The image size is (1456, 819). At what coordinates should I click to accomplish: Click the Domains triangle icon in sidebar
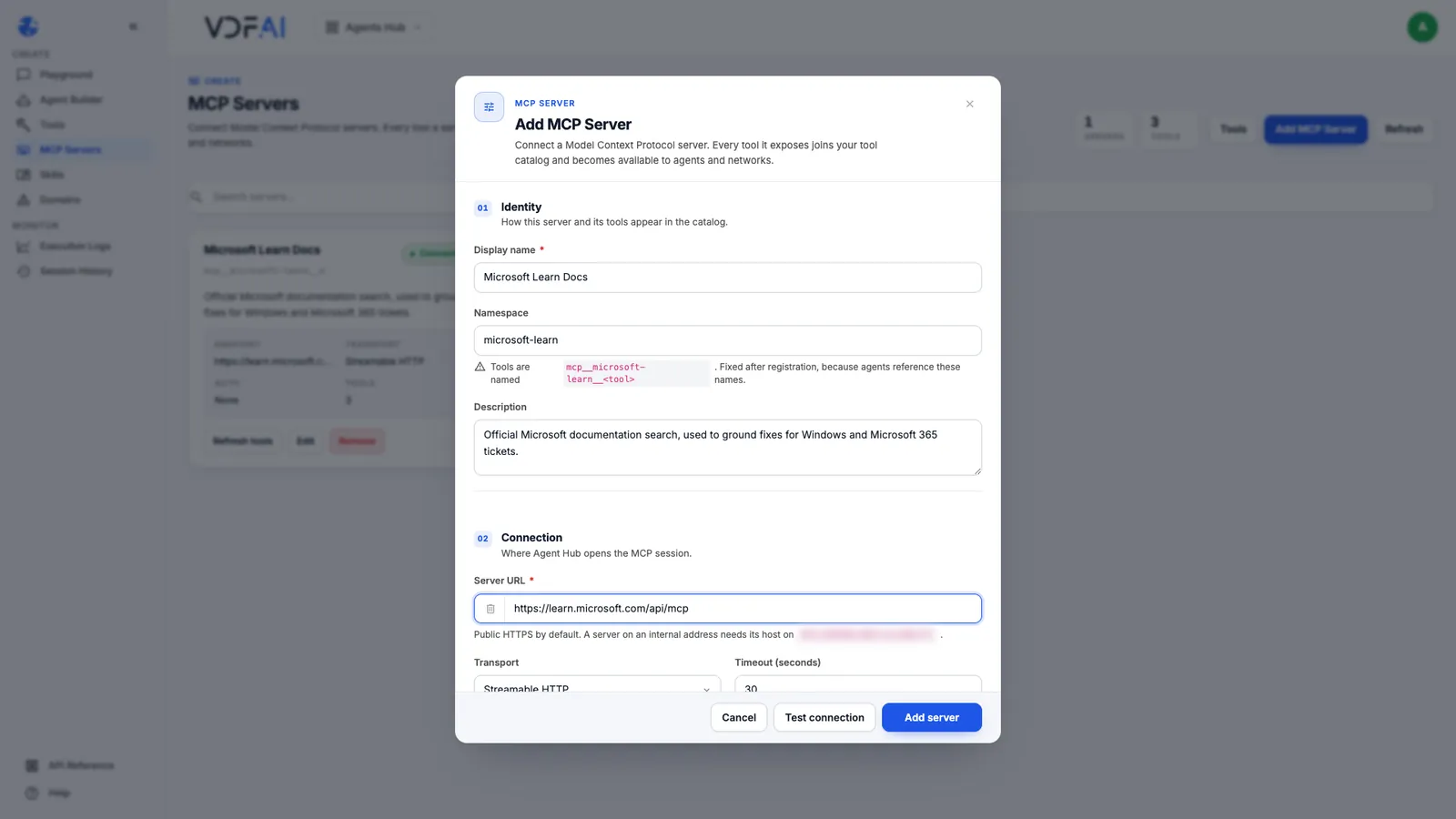(24, 199)
